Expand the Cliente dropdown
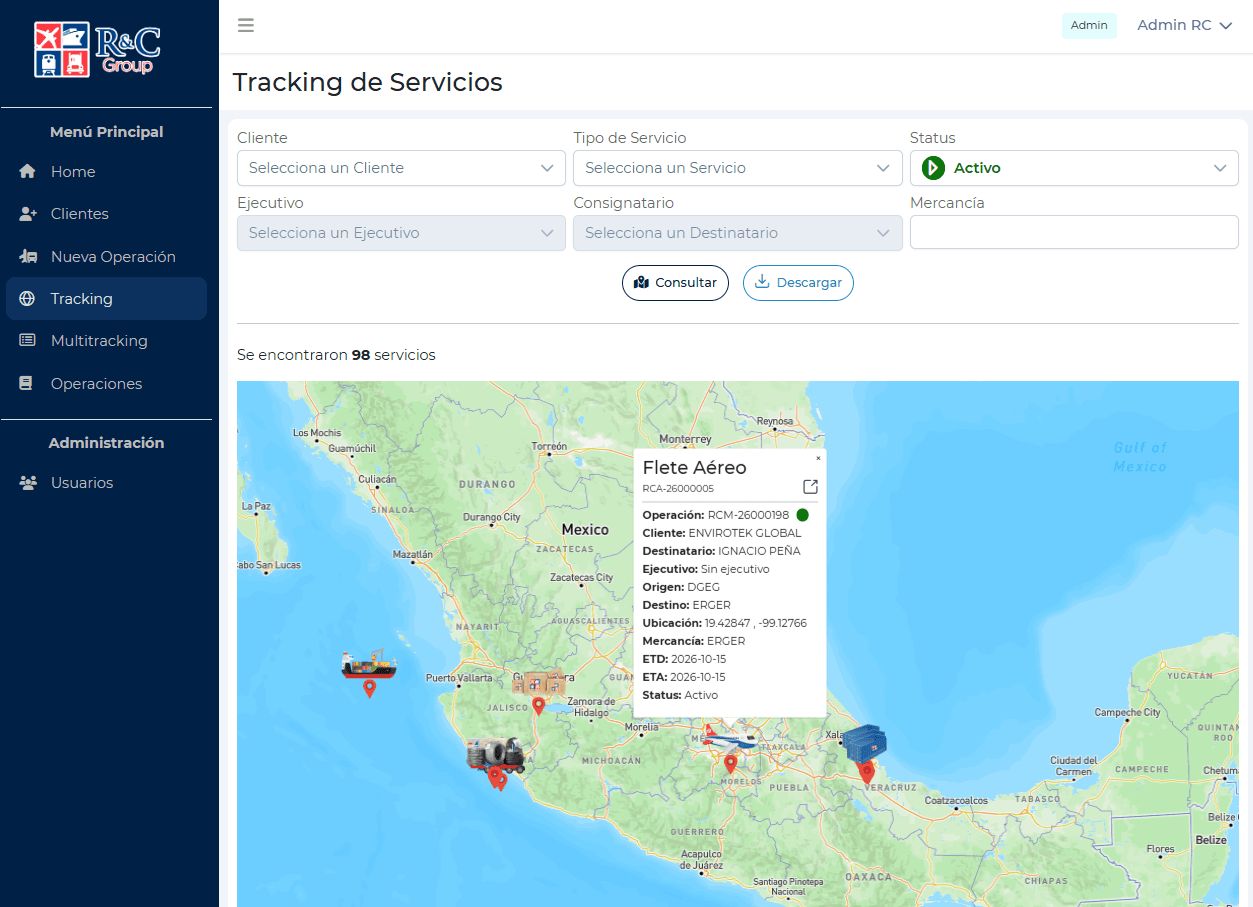Image resolution: width=1253 pixels, height=907 pixels. pos(401,168)
